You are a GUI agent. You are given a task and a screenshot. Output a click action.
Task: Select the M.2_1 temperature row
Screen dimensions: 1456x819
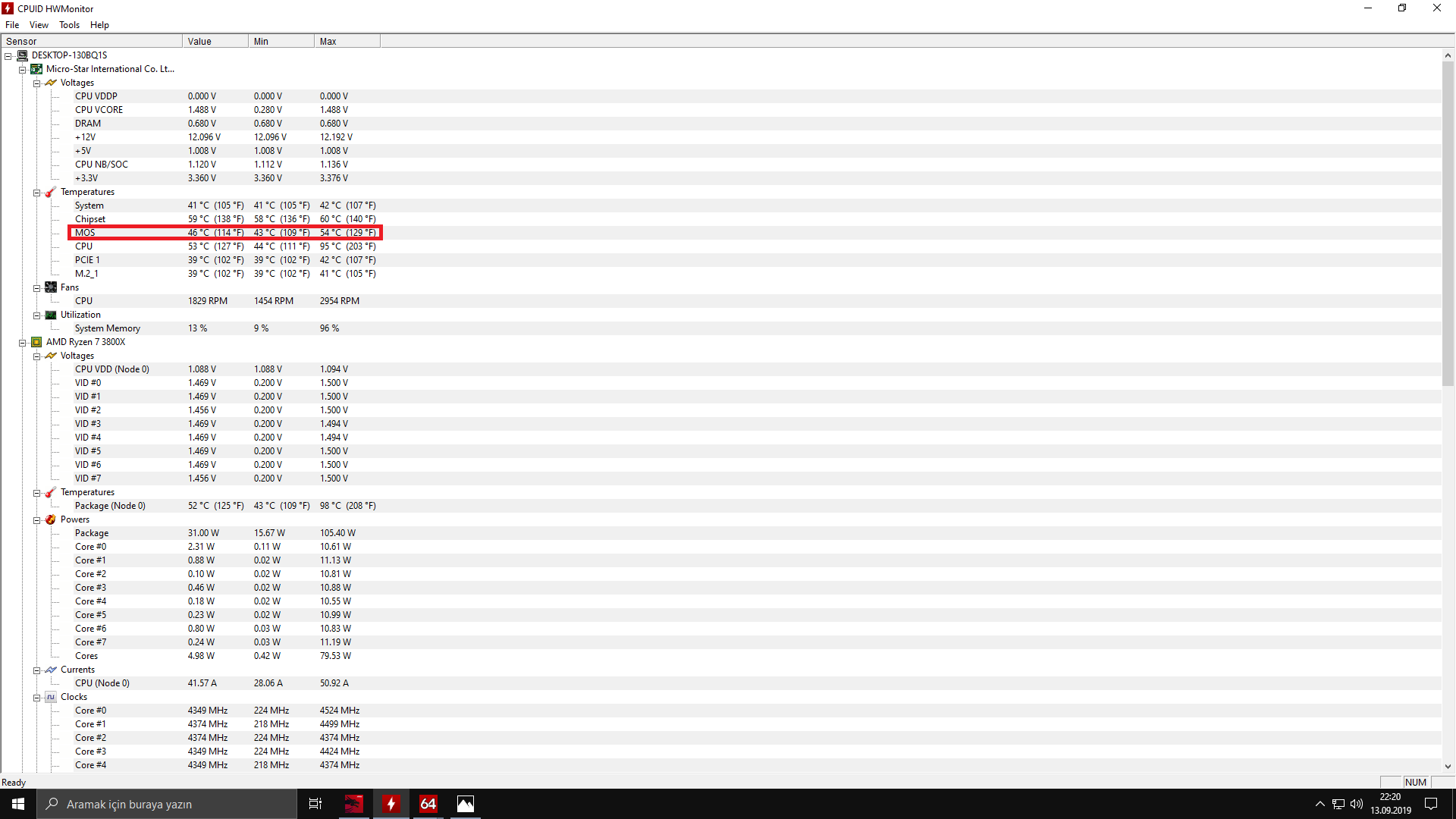click(x=720, y=274)
